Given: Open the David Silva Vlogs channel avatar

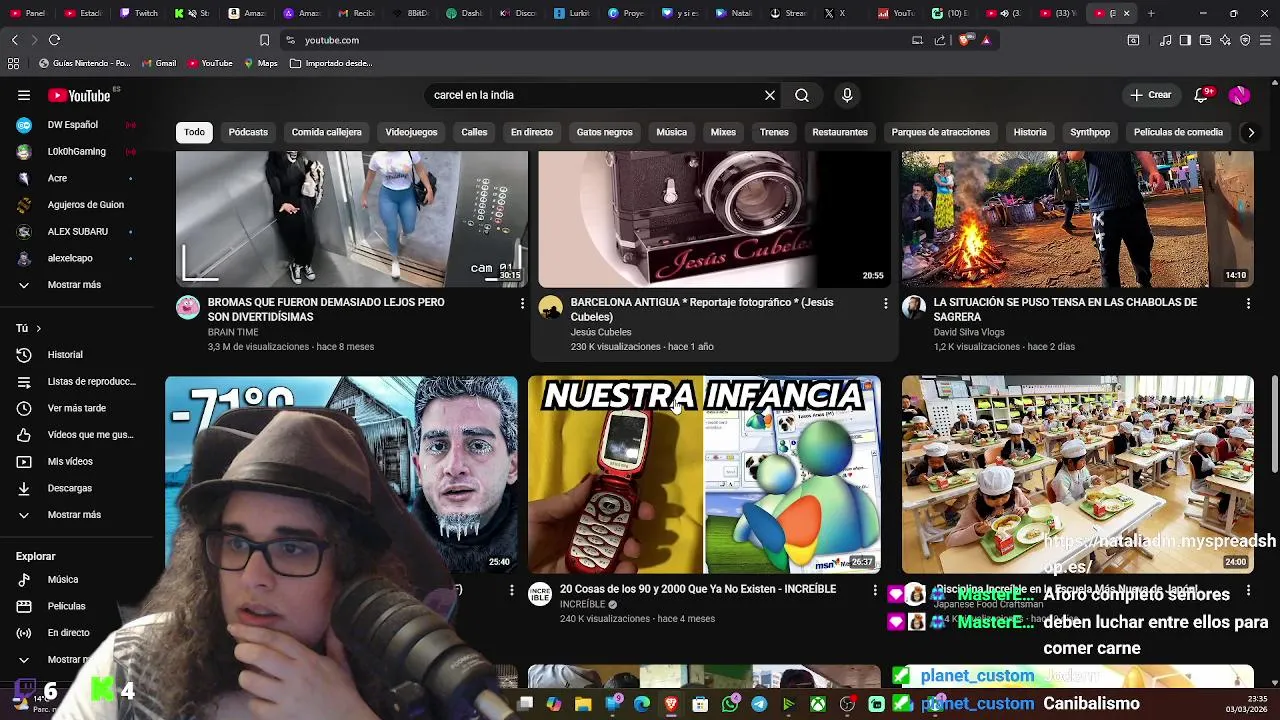Looking at the screenshot, I should tap(914, 307).
